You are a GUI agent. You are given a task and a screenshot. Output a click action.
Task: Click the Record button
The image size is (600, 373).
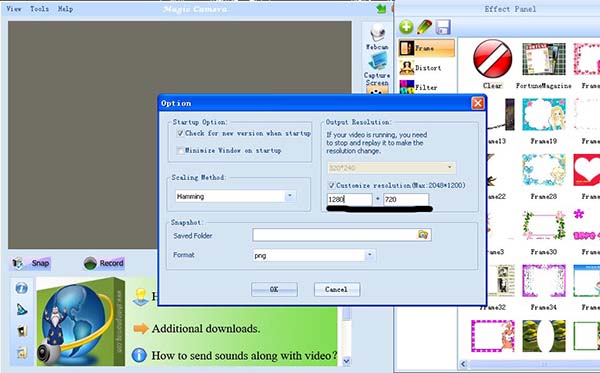(103, 263)
